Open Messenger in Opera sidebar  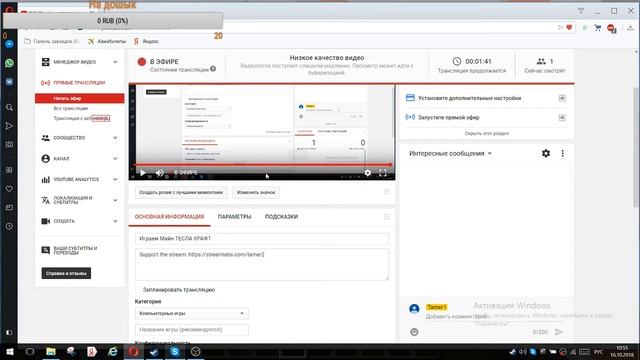point(9,44)
